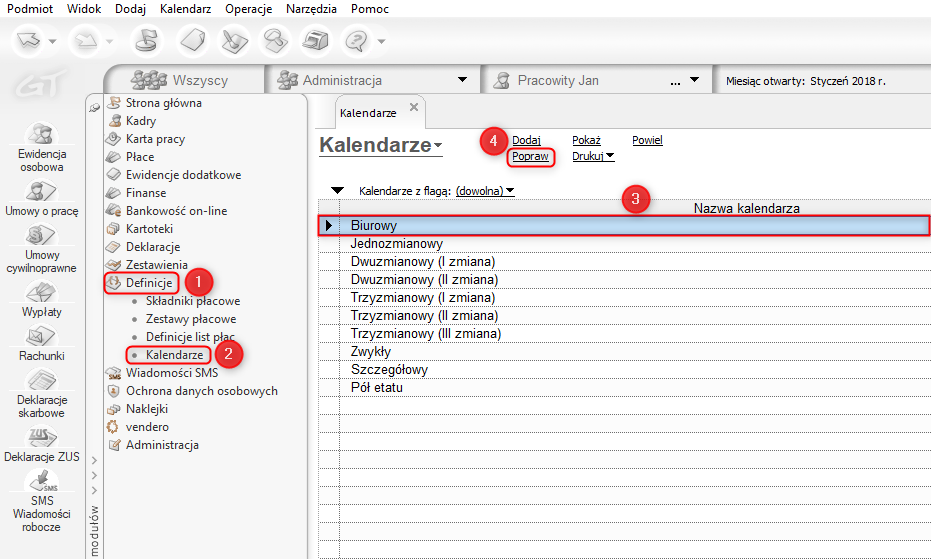Click the Ochrona danych osobowych shield icon
The width and height of the screenshot is (931, 559).
pos(113,391)
